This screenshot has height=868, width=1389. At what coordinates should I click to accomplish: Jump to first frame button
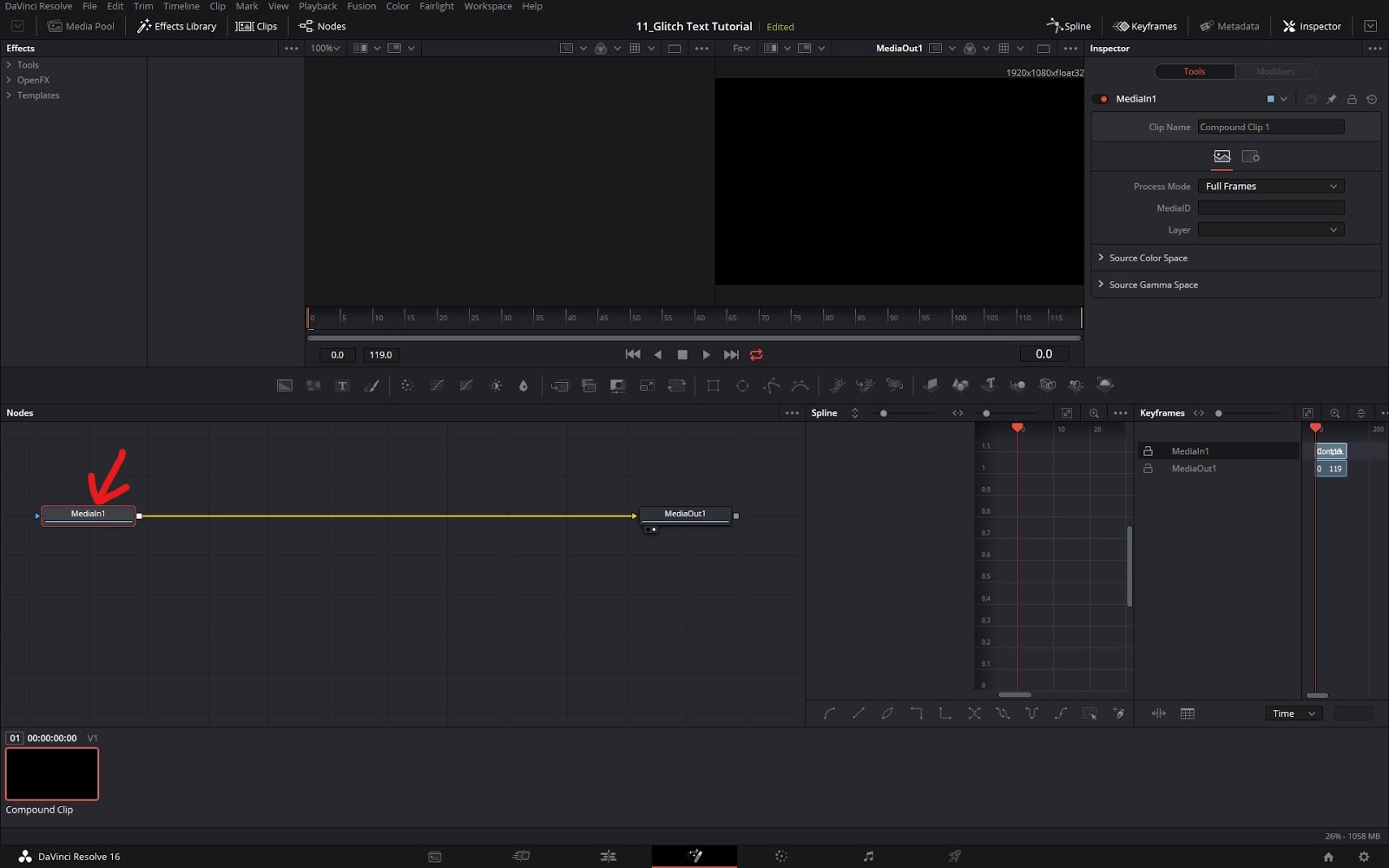633,354
